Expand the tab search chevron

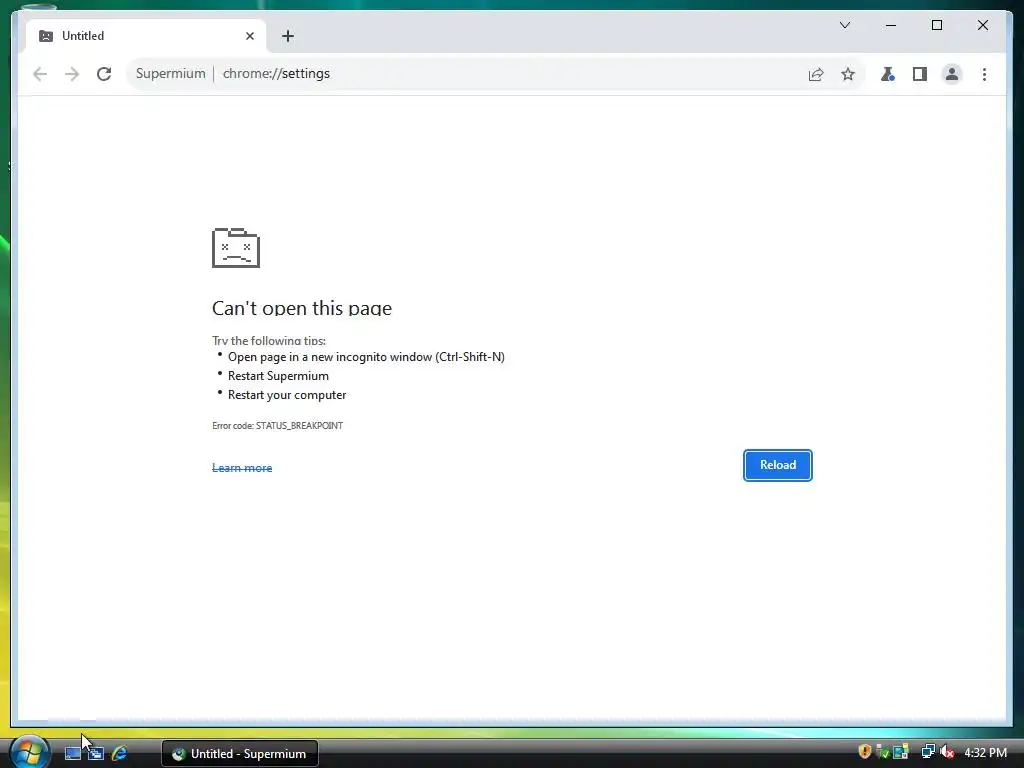(x=844, y=25)
